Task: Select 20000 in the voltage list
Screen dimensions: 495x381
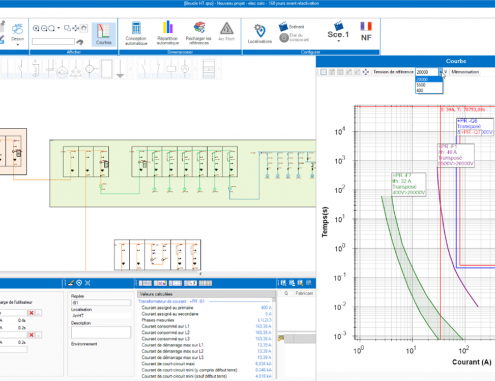Action: point(429,79)
